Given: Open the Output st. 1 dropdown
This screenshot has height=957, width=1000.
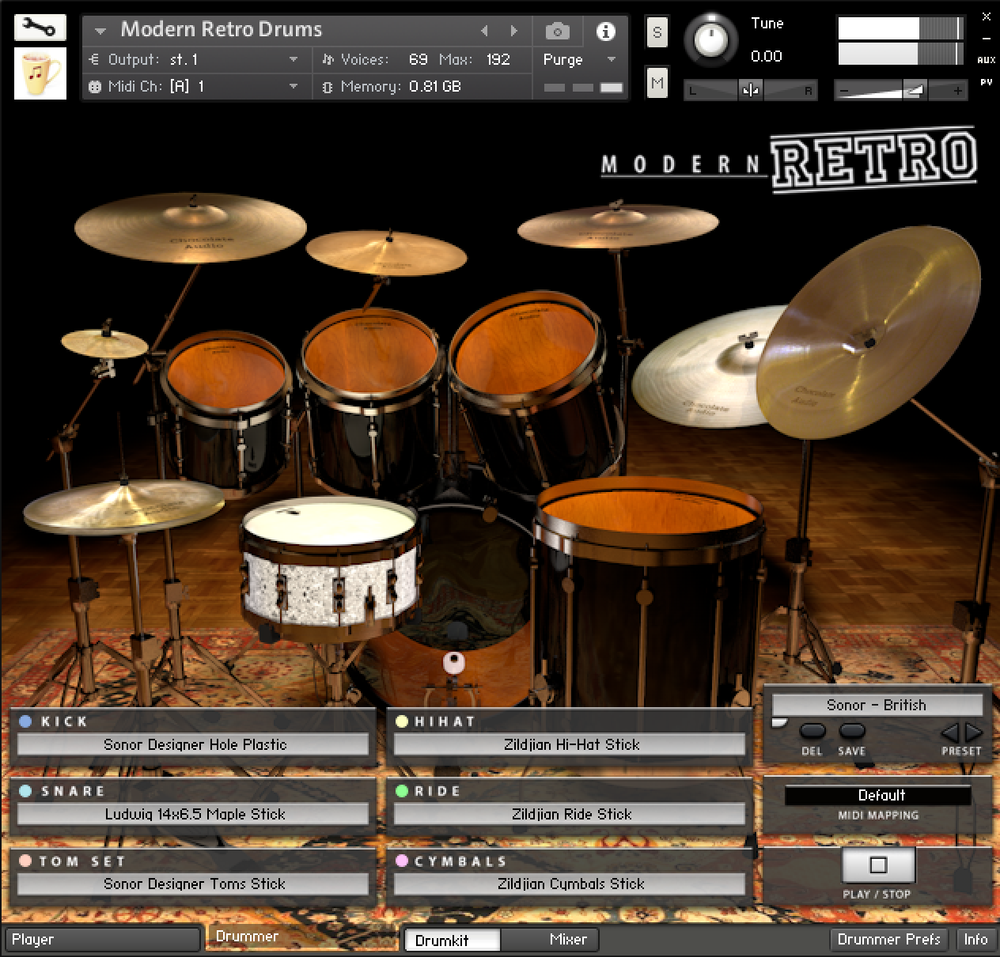Looking at the screenshot, I should click(194, 59).
